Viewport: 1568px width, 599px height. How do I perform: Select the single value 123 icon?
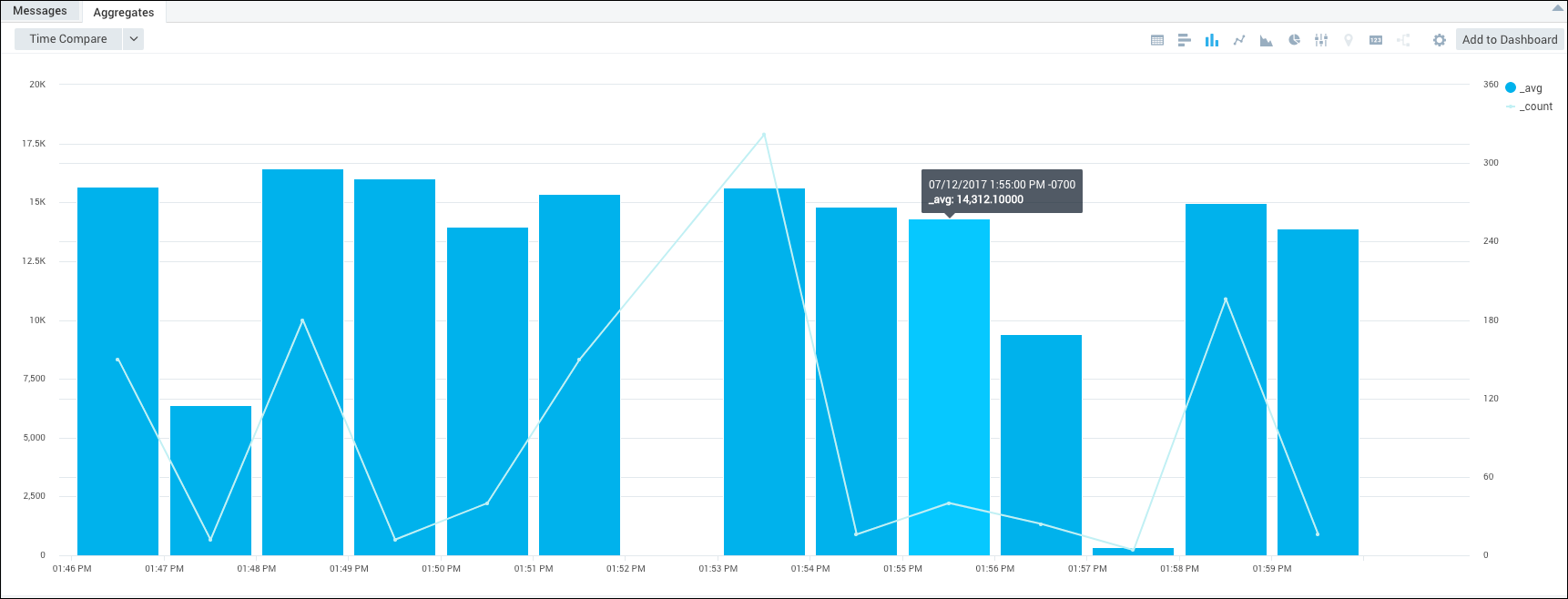coord(1376,40)
